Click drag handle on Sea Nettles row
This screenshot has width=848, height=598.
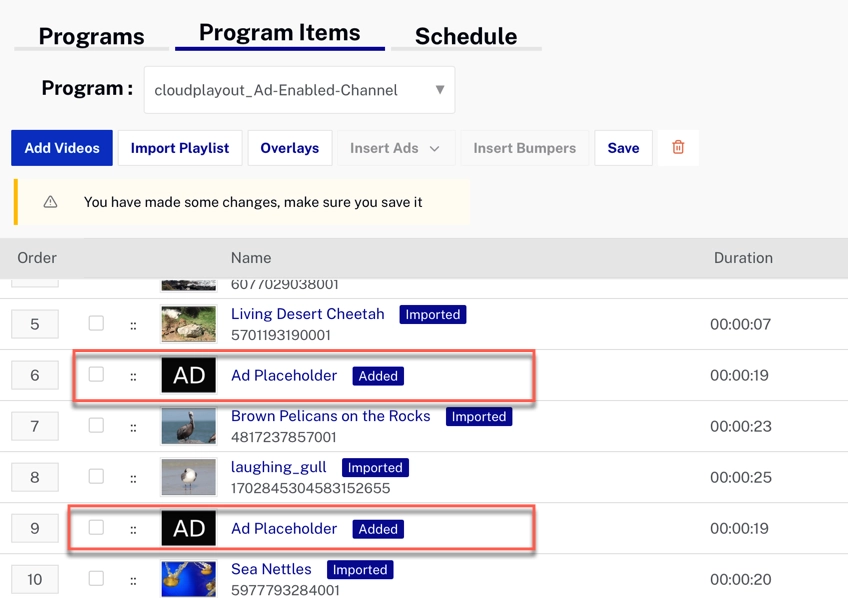click(133, 580)
